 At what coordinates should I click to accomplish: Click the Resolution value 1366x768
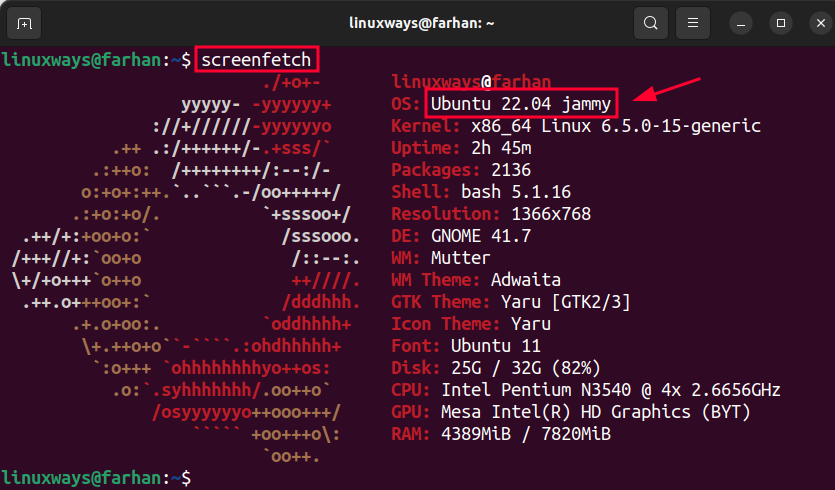(551, 214)
